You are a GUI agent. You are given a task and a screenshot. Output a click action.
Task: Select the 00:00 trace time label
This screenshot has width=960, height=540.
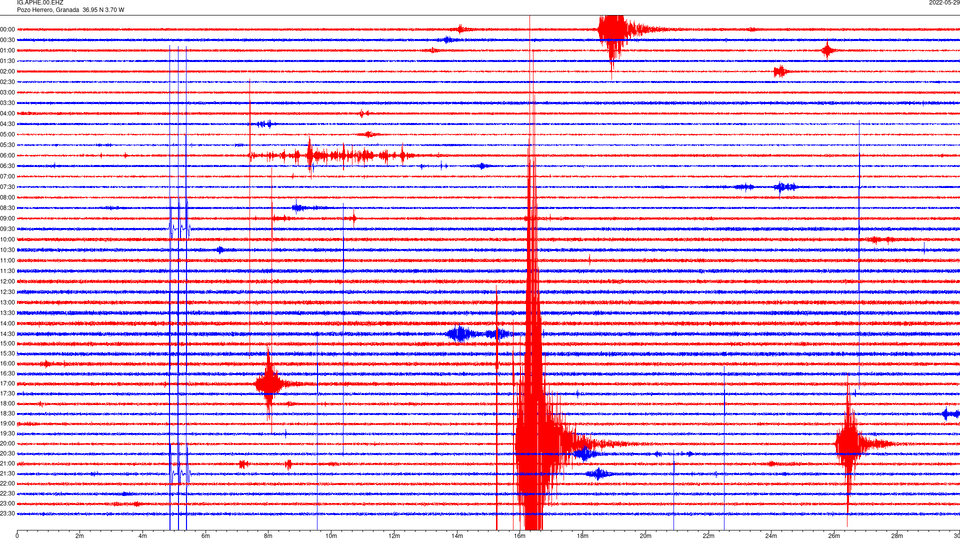pos(8,29)
